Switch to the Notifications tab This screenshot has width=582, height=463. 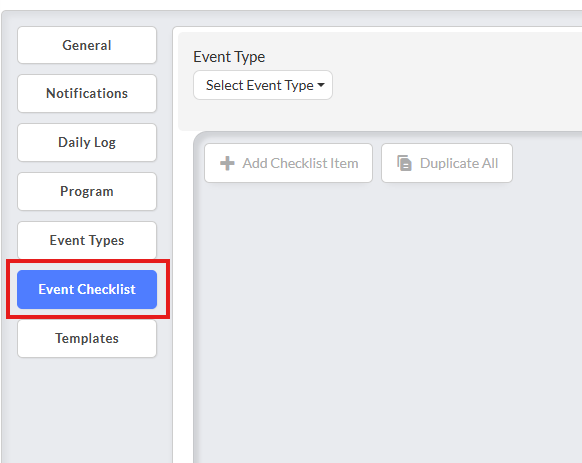(x=87, y=93)
